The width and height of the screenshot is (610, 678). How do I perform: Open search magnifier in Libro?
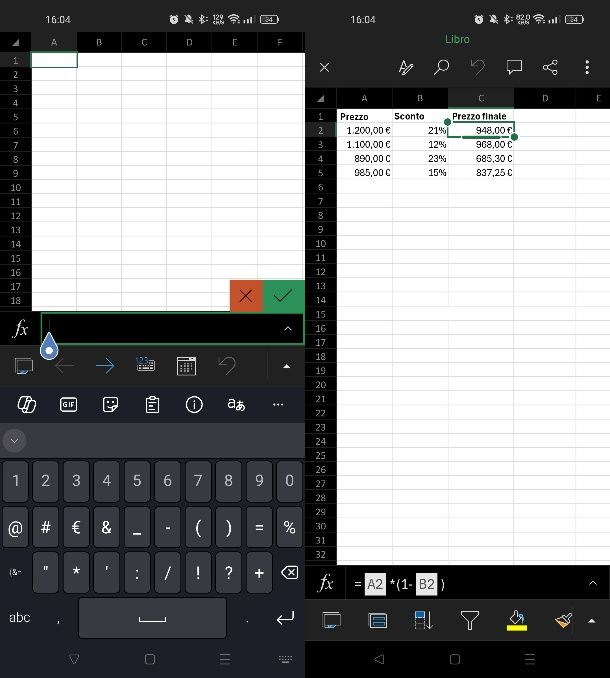(x=442, y=67)
